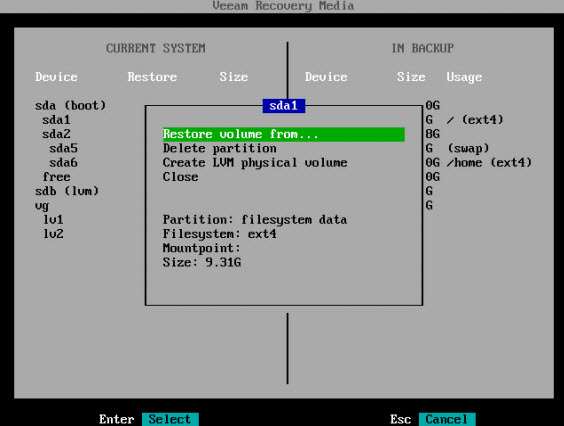Click the Select button at bottom
The width and height of the screenshot is (564, 426).
click(x=170, y=419)
